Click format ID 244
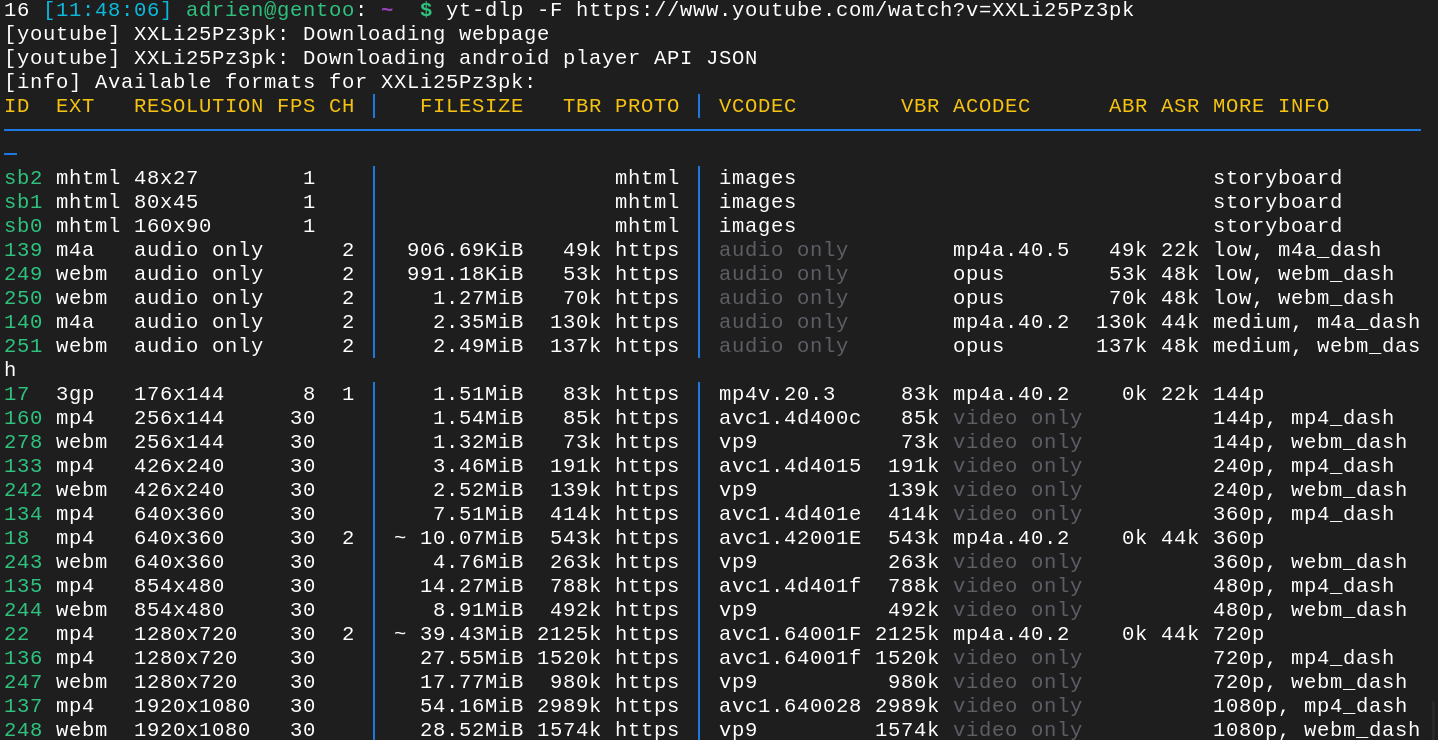This screenshot has width=1438, height=740. (x=23, y=610)
